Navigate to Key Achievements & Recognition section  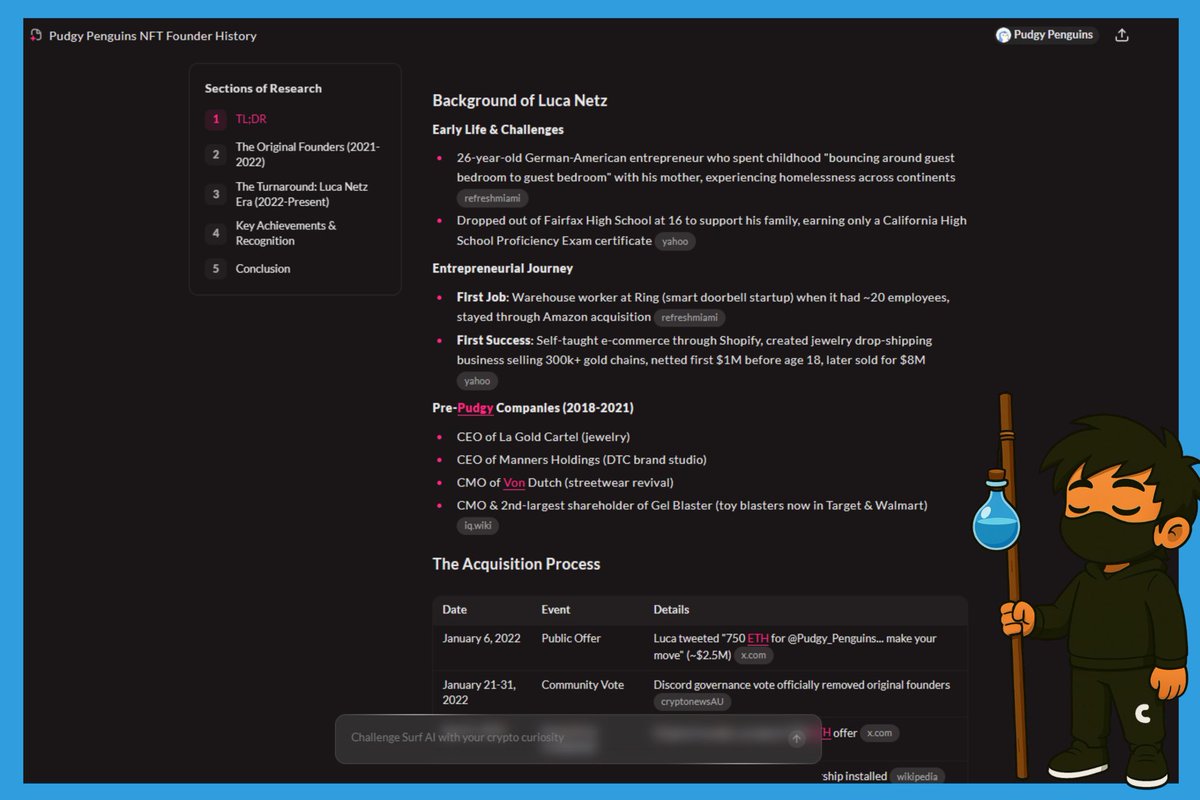click(x=286, y=233)
